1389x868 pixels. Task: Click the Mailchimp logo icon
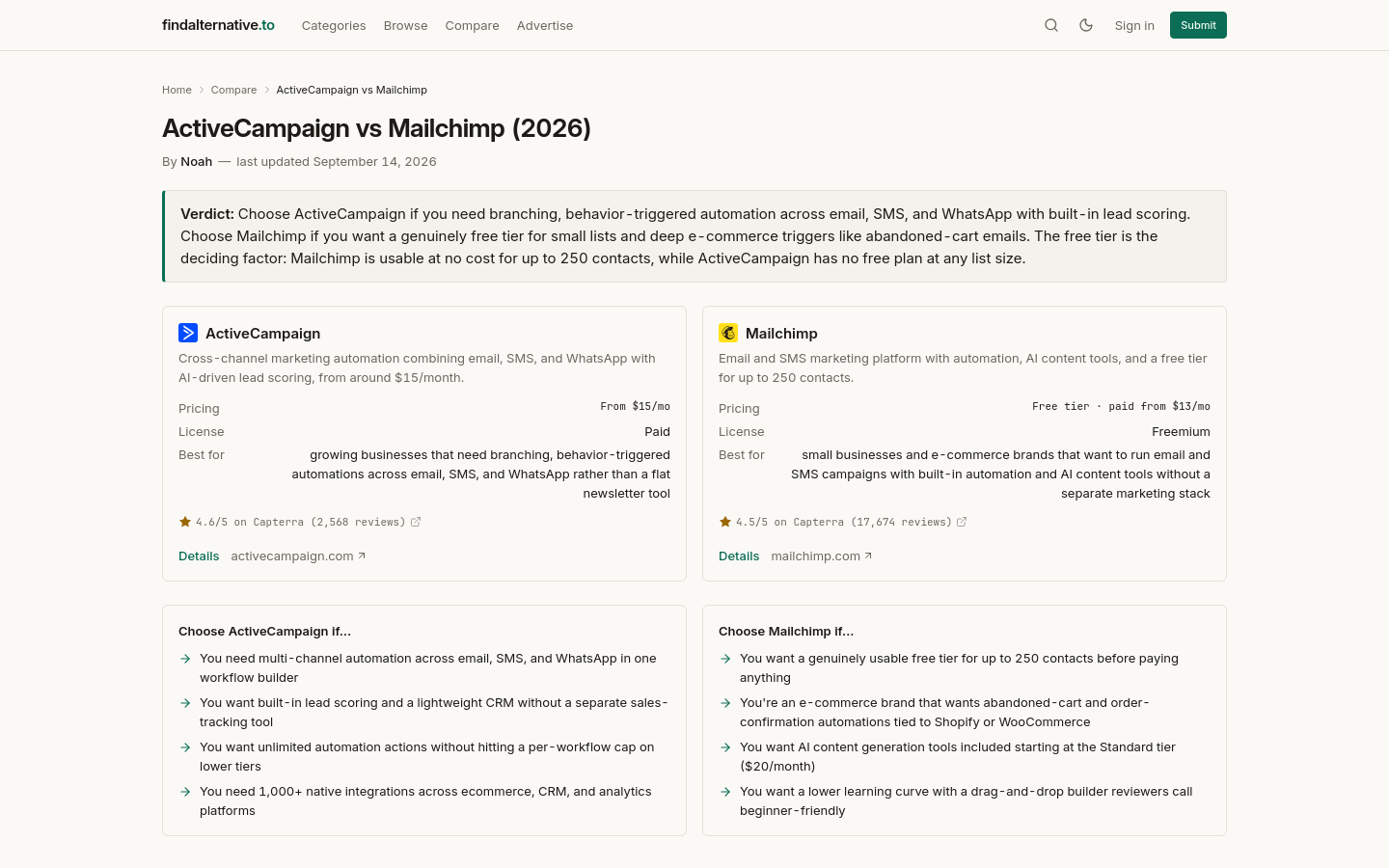[x=728, y=333]
